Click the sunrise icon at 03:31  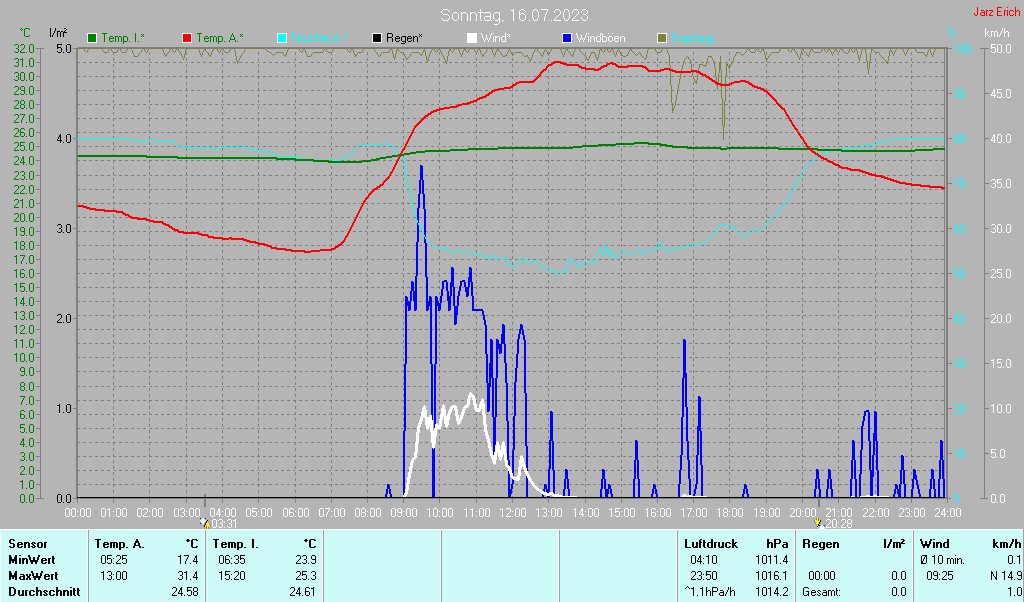point(204,522)
